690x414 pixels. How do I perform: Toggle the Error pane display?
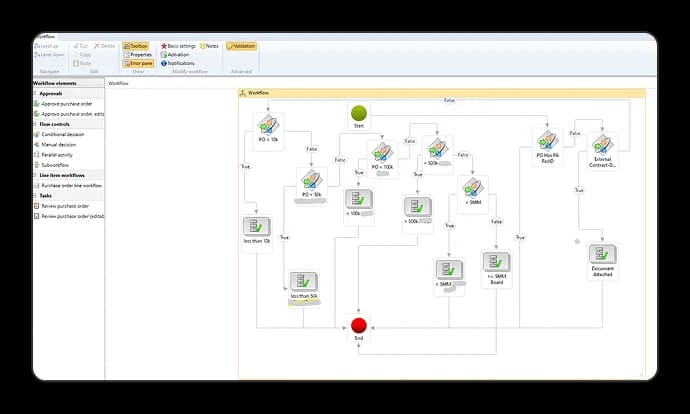[138, 63]
